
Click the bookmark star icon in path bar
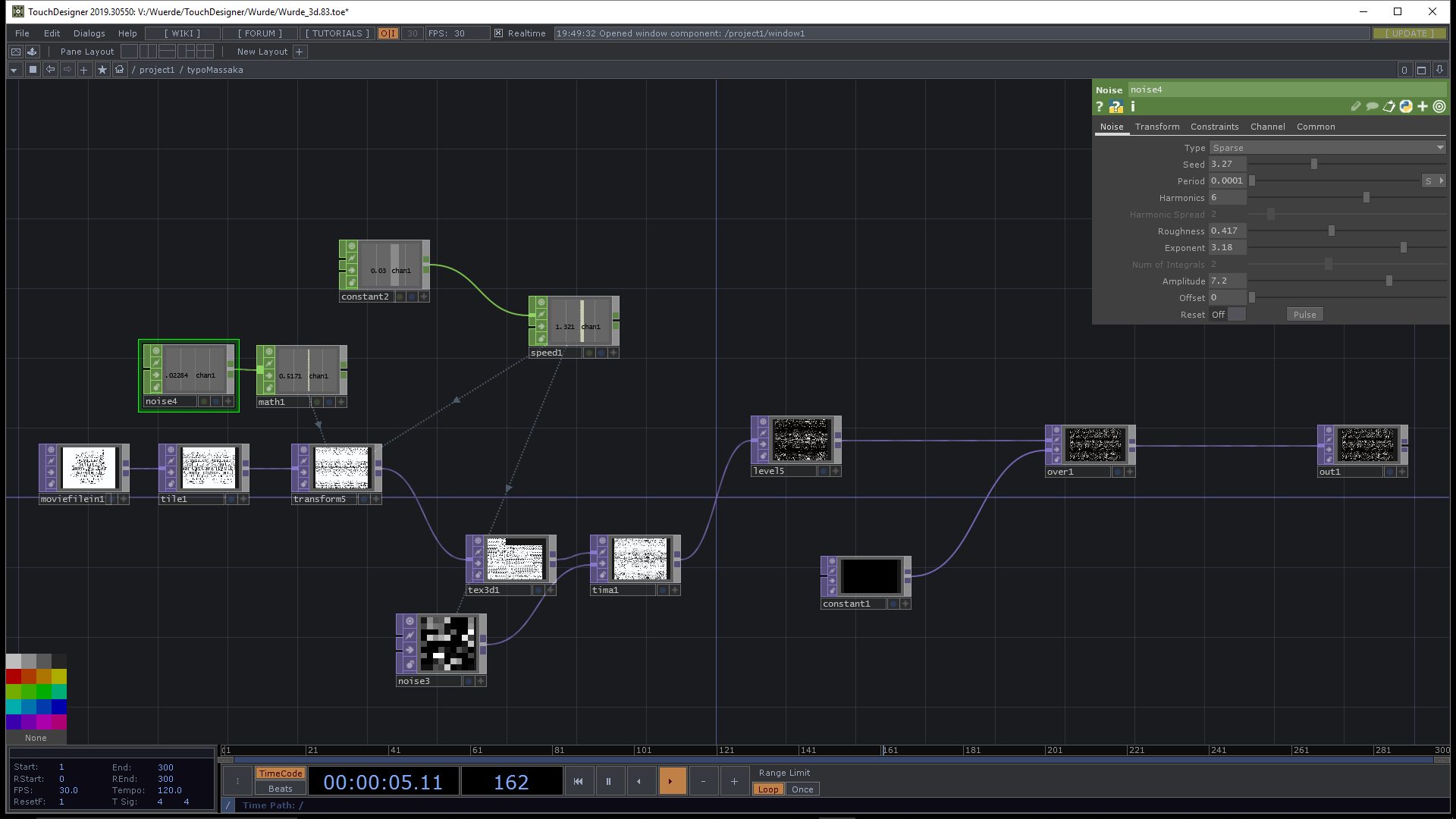pos(102,70)
